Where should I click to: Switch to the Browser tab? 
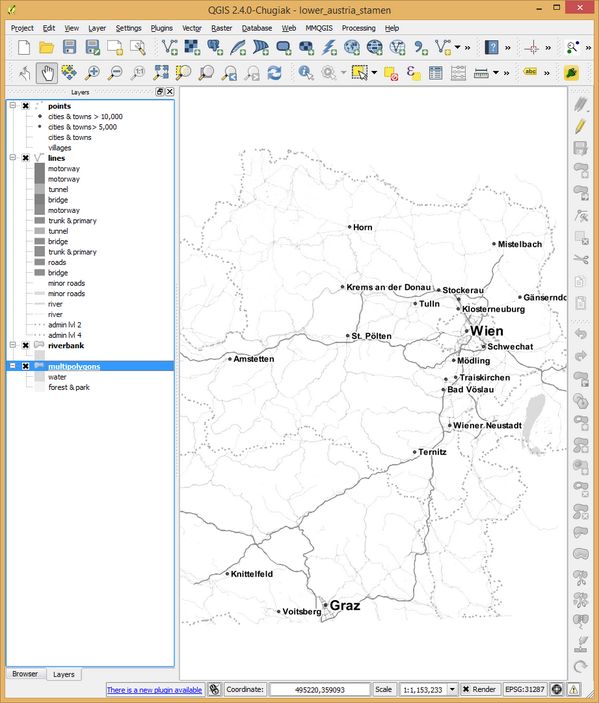pos(25,674)
